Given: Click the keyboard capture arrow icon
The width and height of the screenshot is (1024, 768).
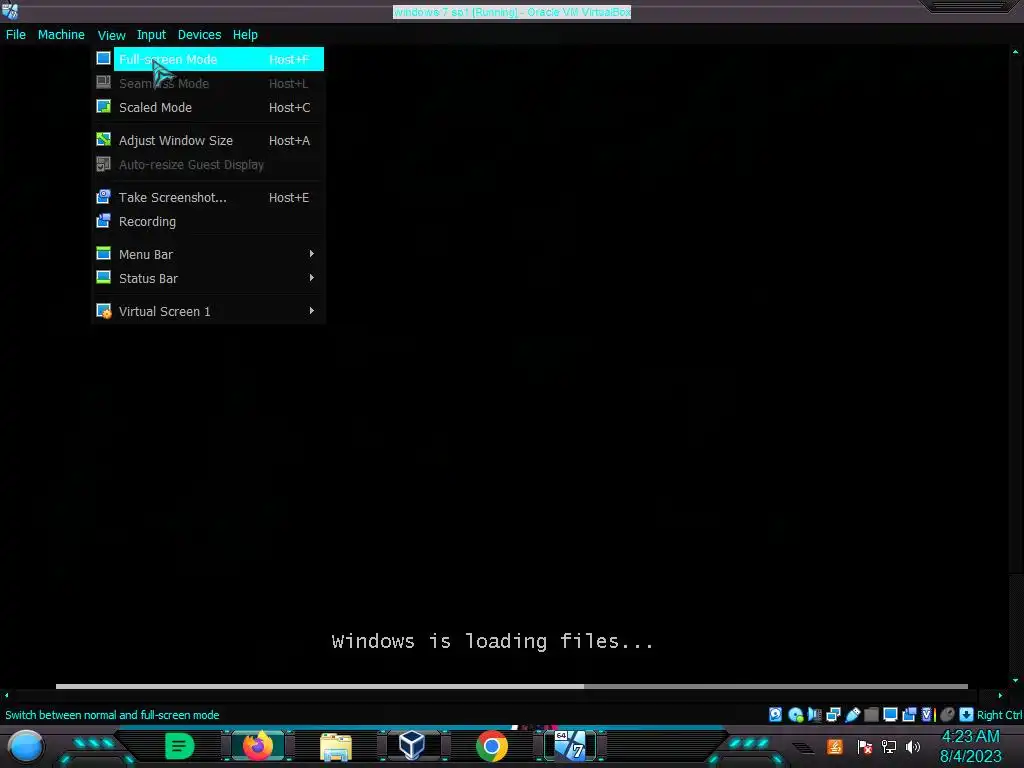Looking at the screenshot, I should click(x=966, y=714).
